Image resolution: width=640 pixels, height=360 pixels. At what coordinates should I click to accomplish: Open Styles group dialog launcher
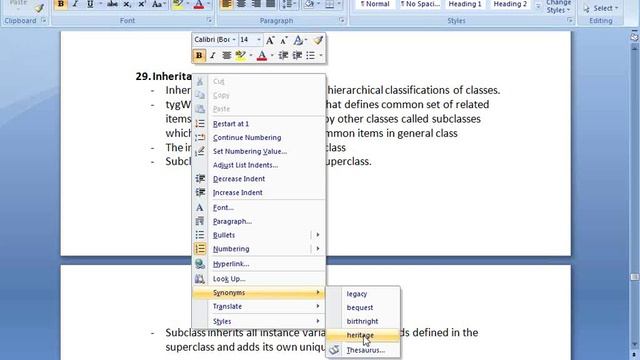(570, 20)
